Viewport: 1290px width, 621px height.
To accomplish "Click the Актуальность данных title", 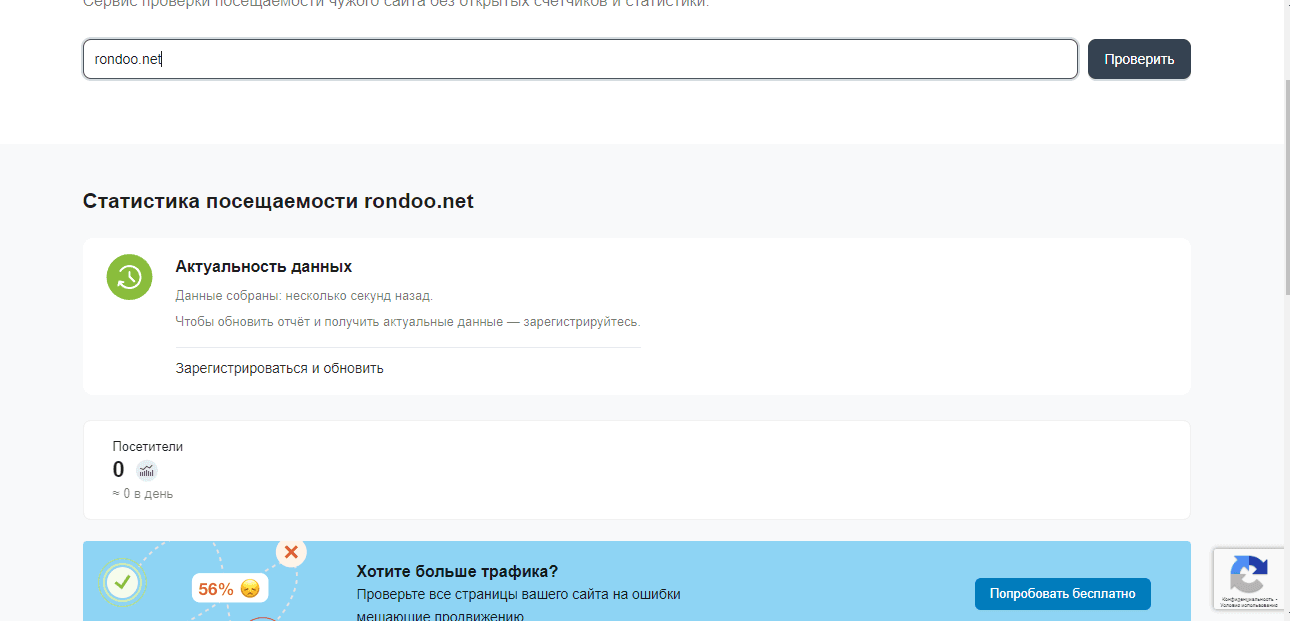I will tap(263, 267).
